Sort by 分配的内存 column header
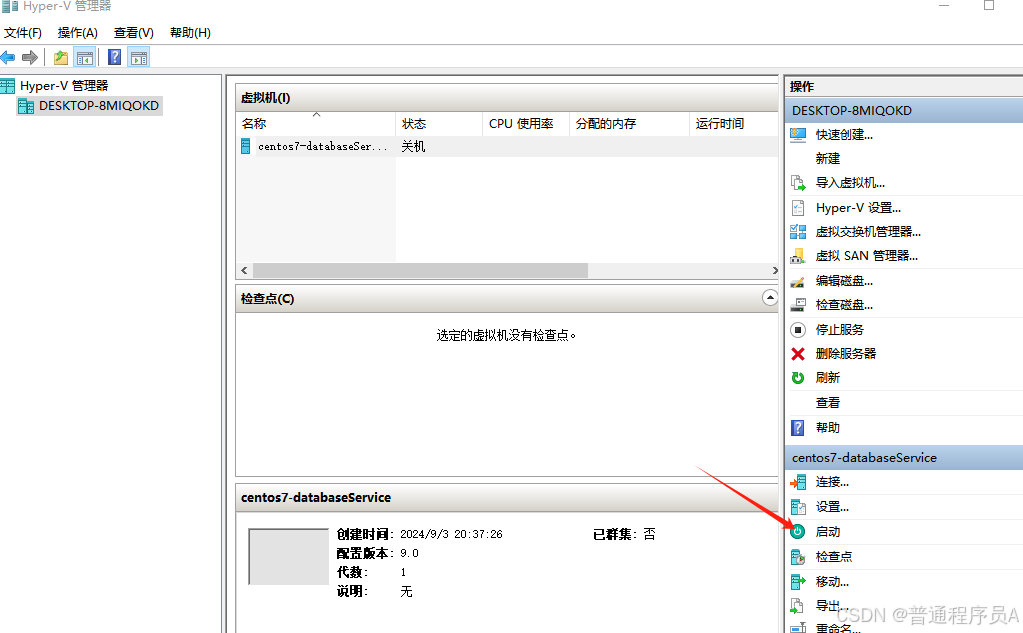 (x=629, y=123)
